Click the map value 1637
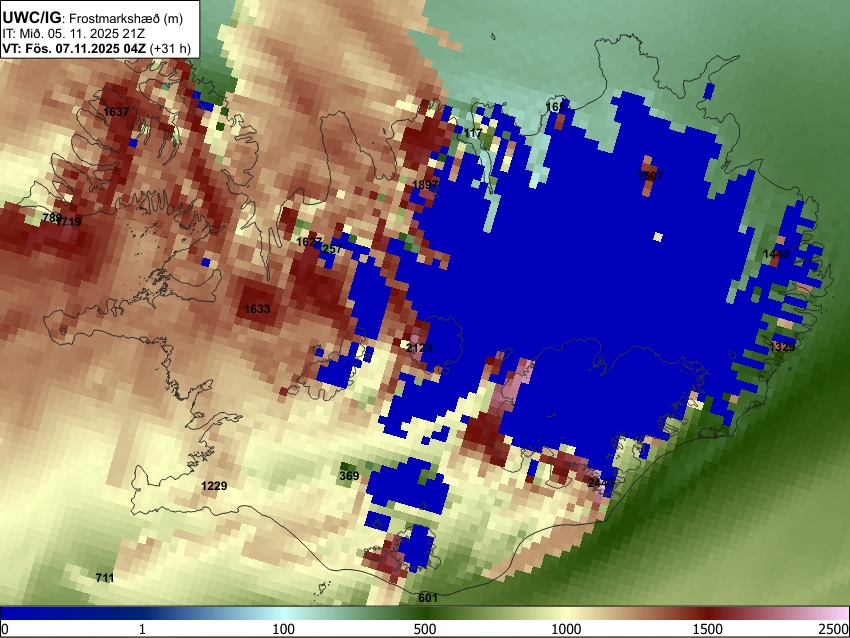This screenshot has width=850, height=638. [x=116, y=112]
